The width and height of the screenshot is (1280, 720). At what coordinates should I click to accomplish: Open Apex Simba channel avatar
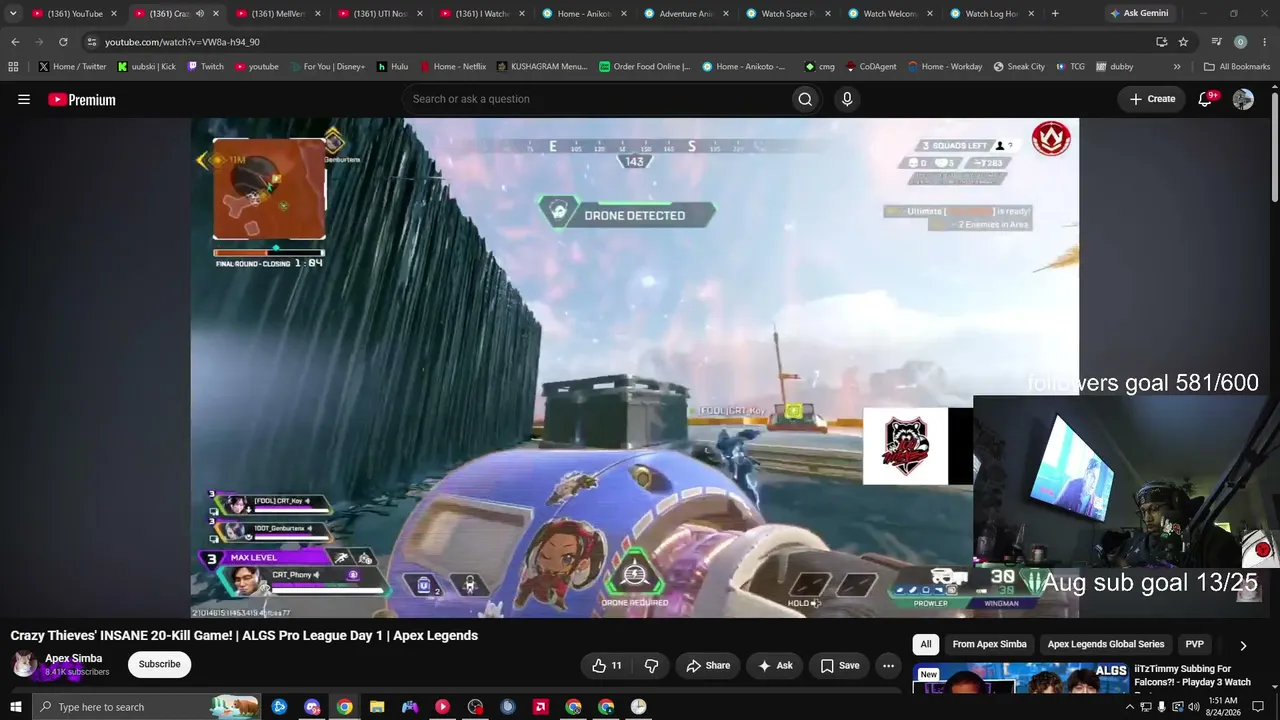point(25,664)
